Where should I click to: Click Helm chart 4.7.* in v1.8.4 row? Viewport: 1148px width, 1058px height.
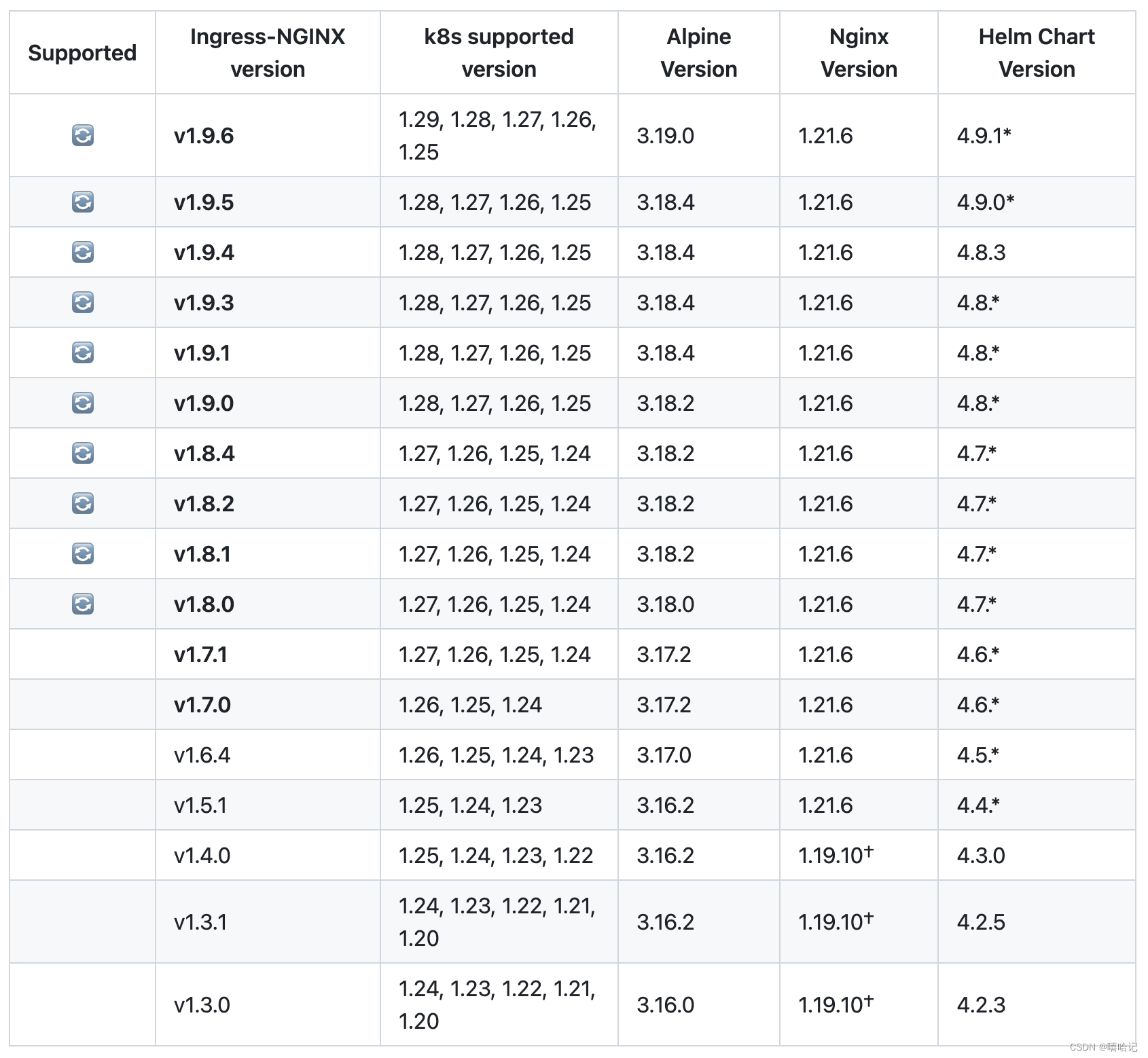[x=977, y=454]
